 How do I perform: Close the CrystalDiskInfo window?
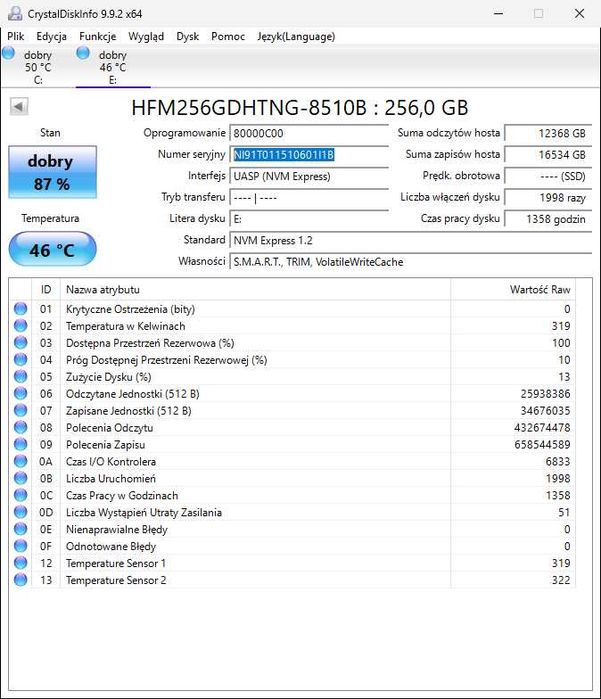click(x=579, y=13)
